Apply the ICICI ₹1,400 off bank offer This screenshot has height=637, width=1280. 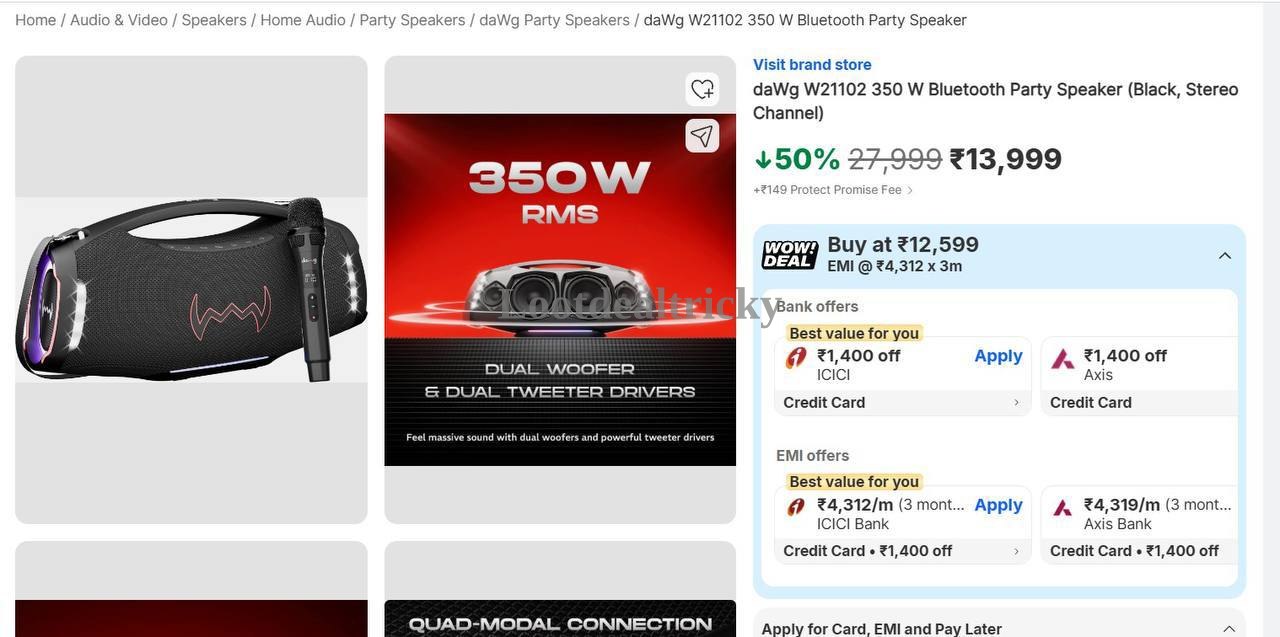pyautogui.click(x=998, y=356)
